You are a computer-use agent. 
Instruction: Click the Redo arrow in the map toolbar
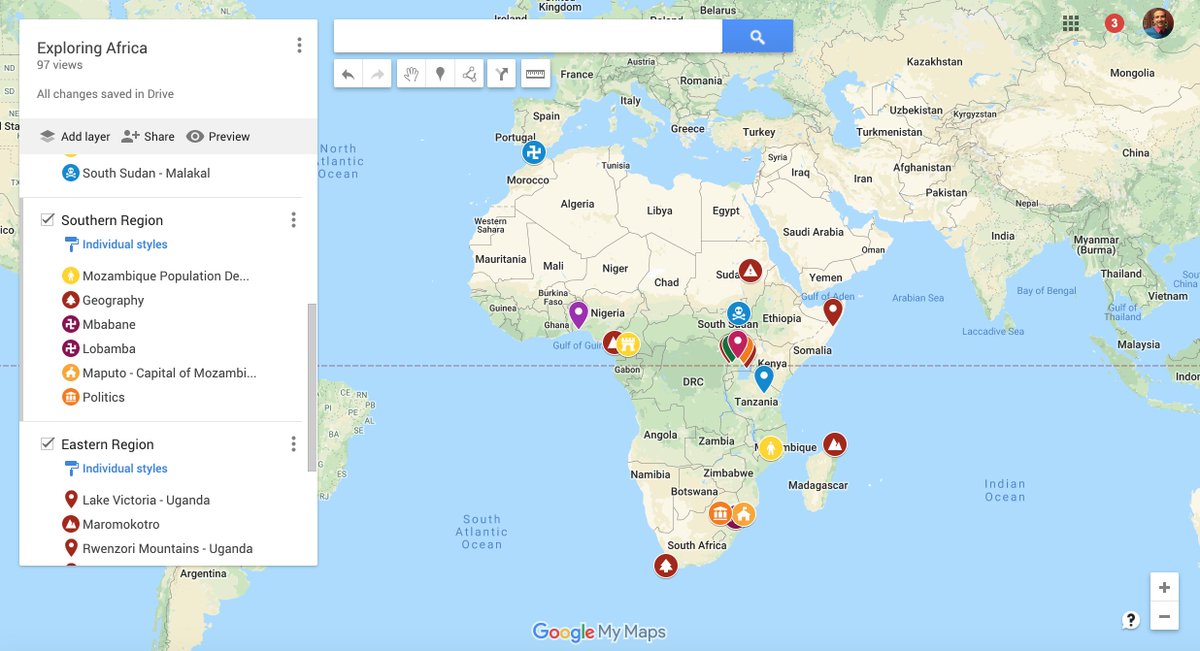(x=378, y=73)
